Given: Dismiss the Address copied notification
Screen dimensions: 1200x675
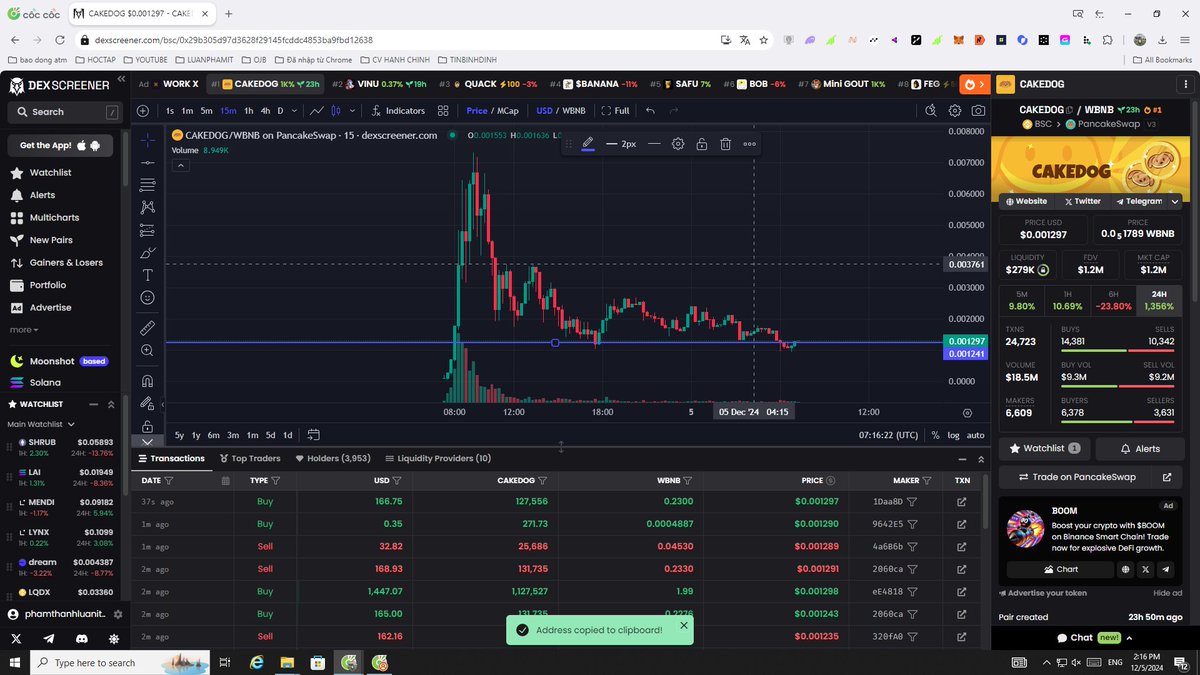Looking at the screenshot, I should pyautogui.click(x=684, y=625).
